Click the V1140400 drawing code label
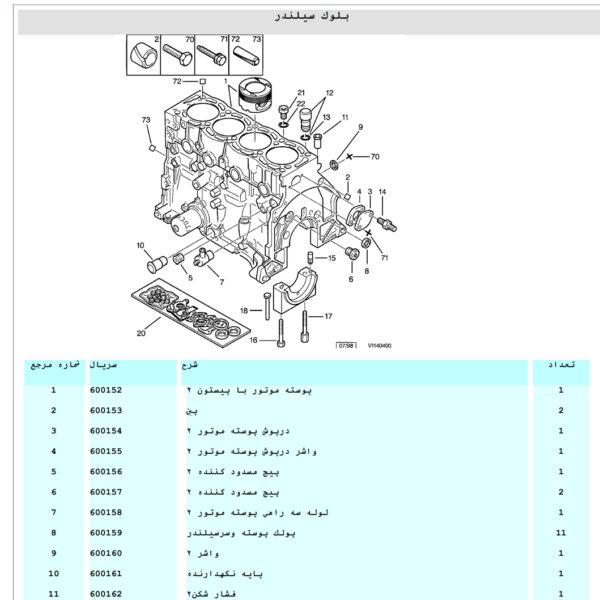Viewport: 600px width, 600px height. (x=378, y=346)
